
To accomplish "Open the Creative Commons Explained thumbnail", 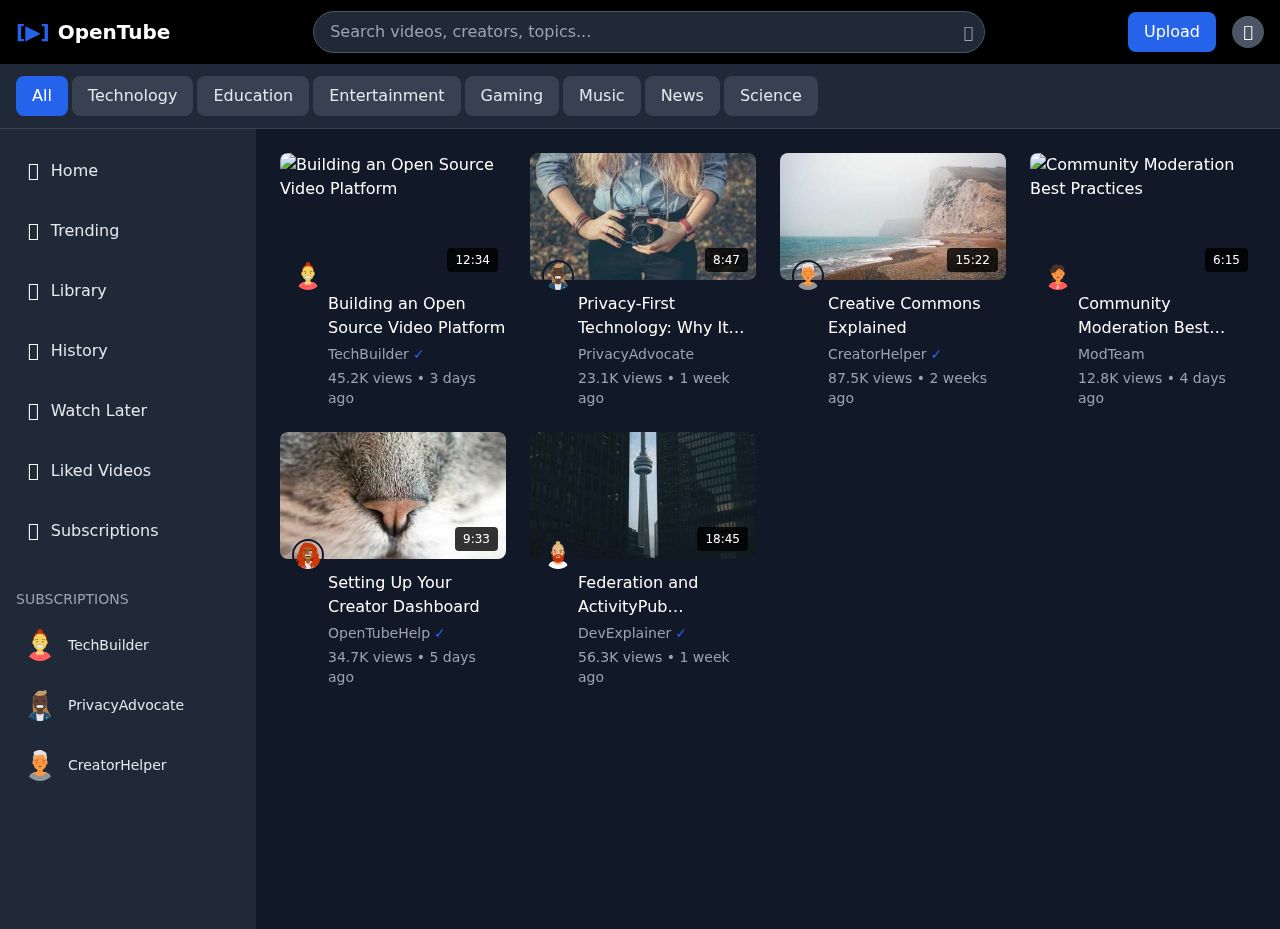I will (x=892, y=216).
